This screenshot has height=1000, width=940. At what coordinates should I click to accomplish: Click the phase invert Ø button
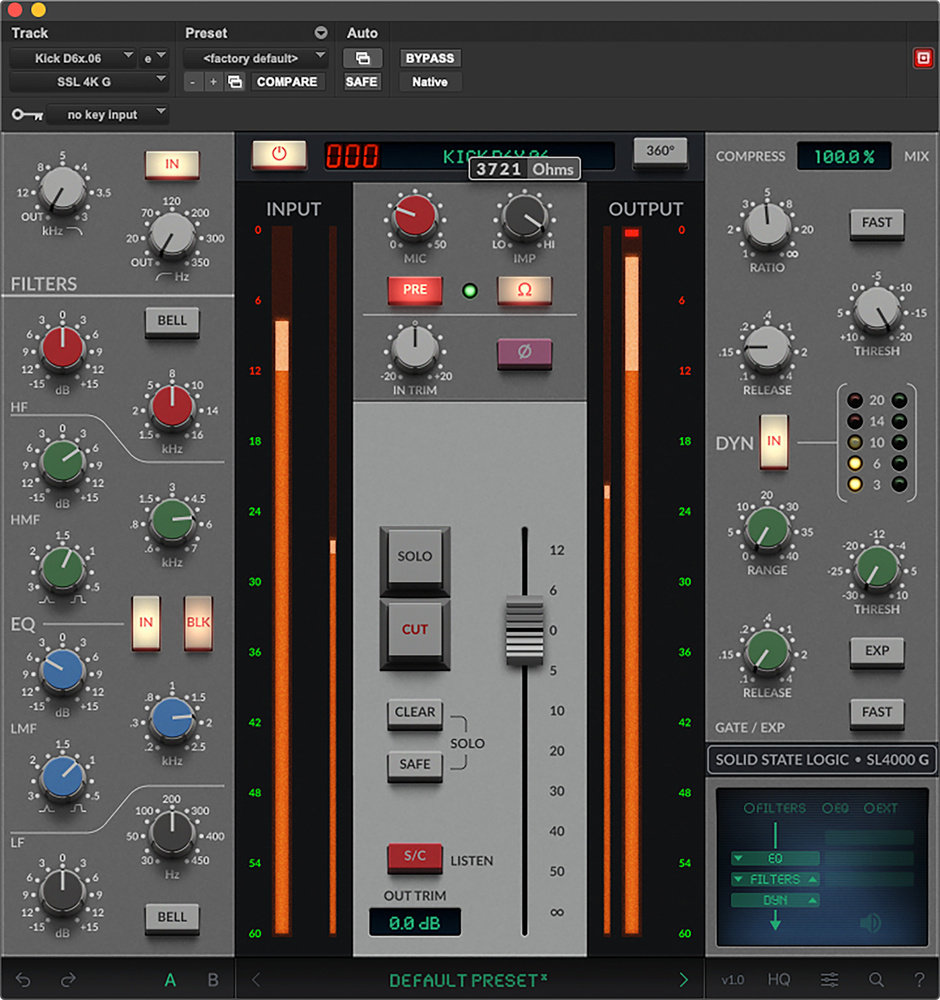[x=524, y=353]
